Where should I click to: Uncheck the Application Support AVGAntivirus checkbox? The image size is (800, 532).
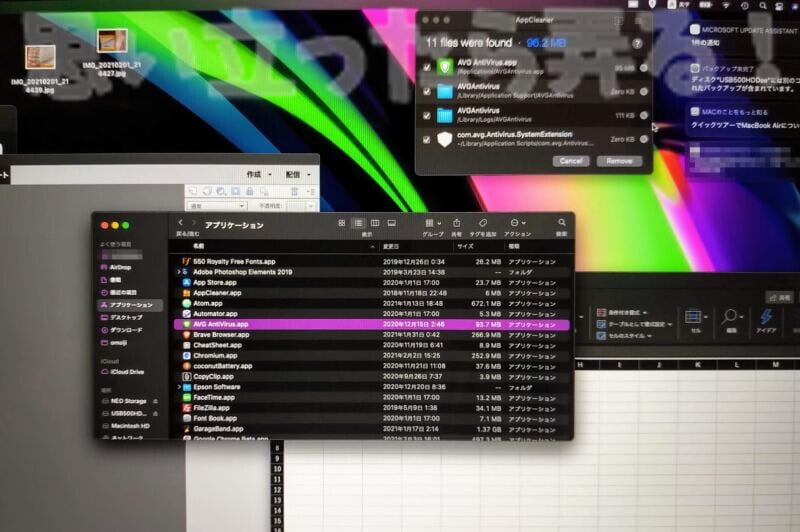(427, 91)
